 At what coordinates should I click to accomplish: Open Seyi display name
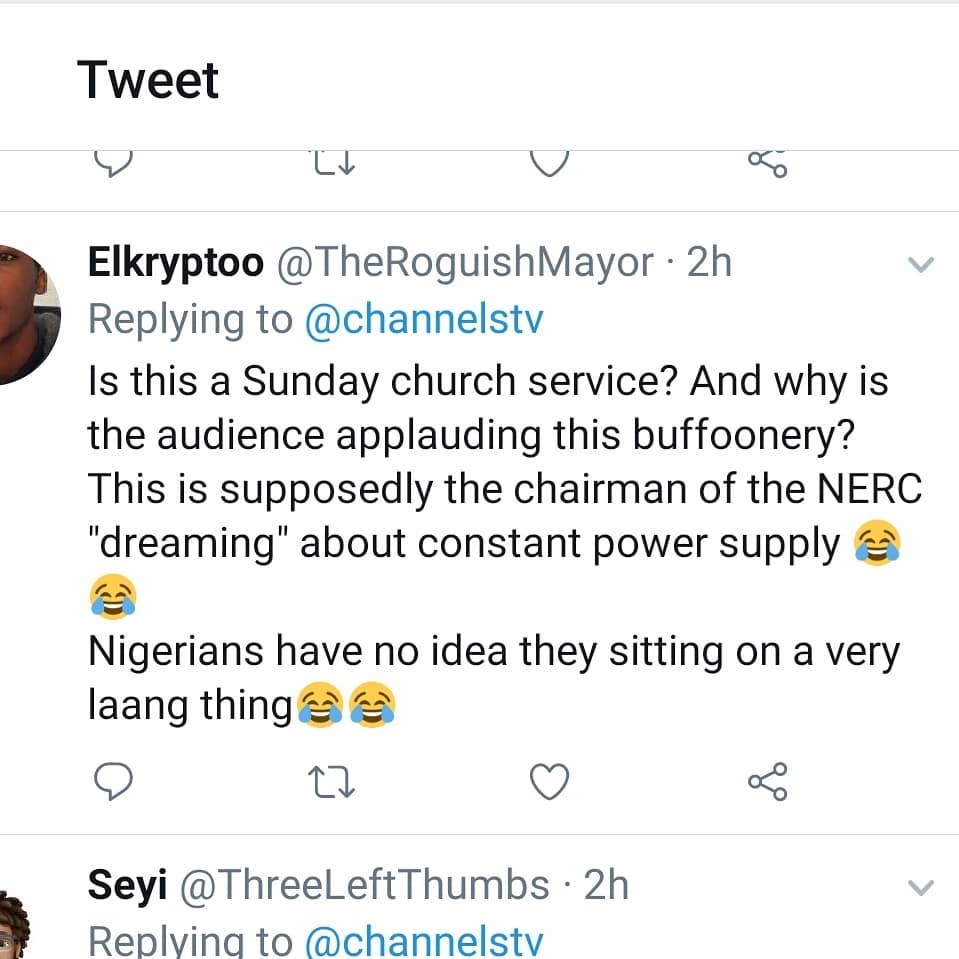127,886
